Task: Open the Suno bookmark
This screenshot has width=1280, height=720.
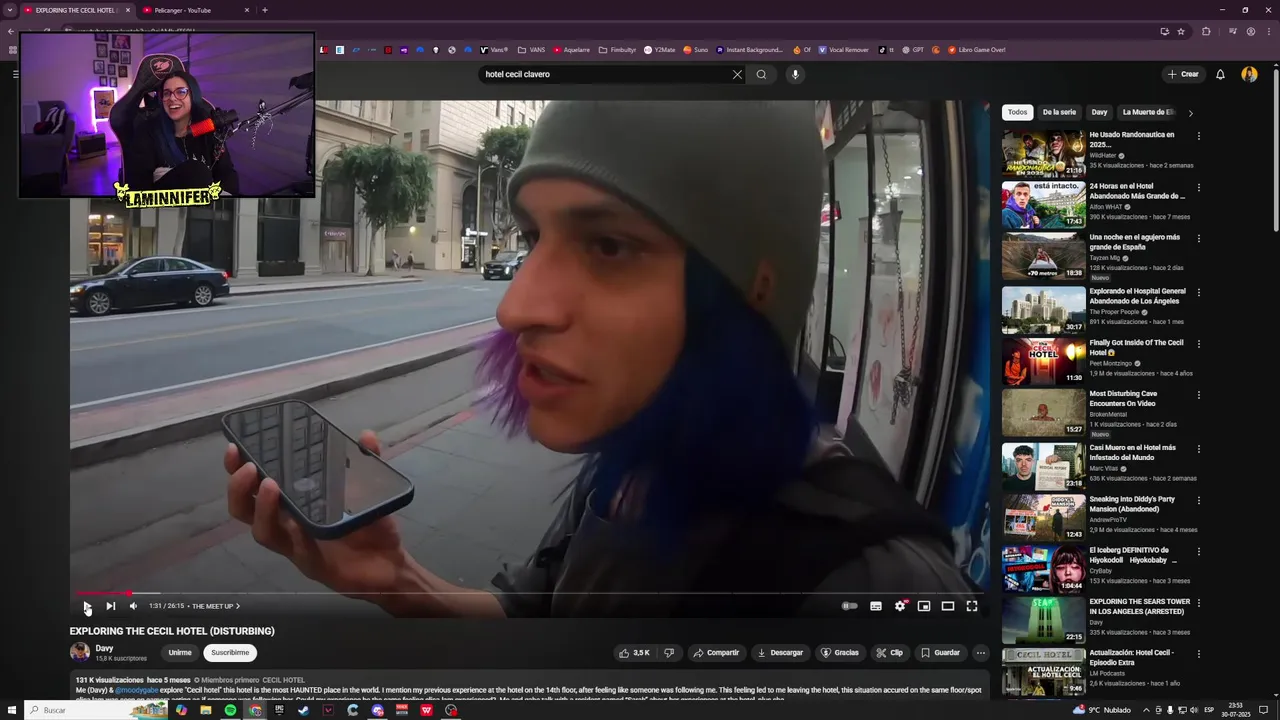Action: [695, 50]
